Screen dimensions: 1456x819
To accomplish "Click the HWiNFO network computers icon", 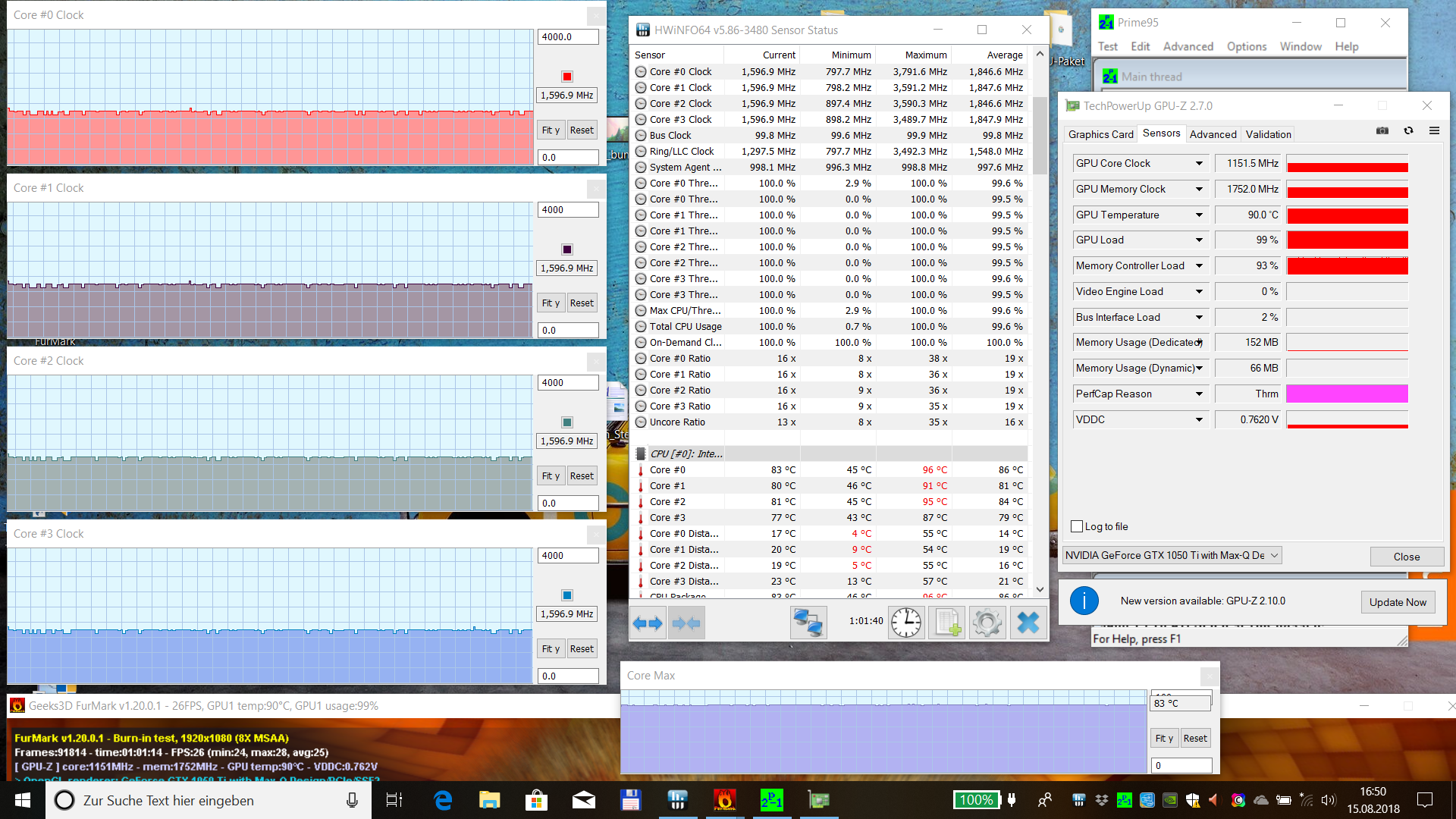I will 808,623.
